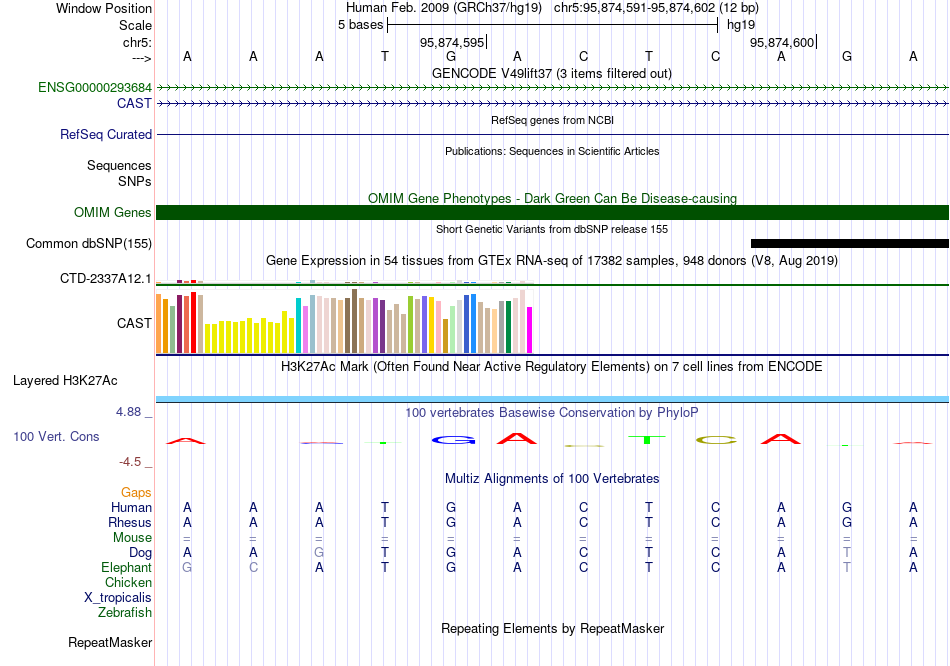Viewport: 950px width, 666px height.
Task: Open Multiz Alignments of 100 Vertebrates title
Action: click(x=552, y=479)
